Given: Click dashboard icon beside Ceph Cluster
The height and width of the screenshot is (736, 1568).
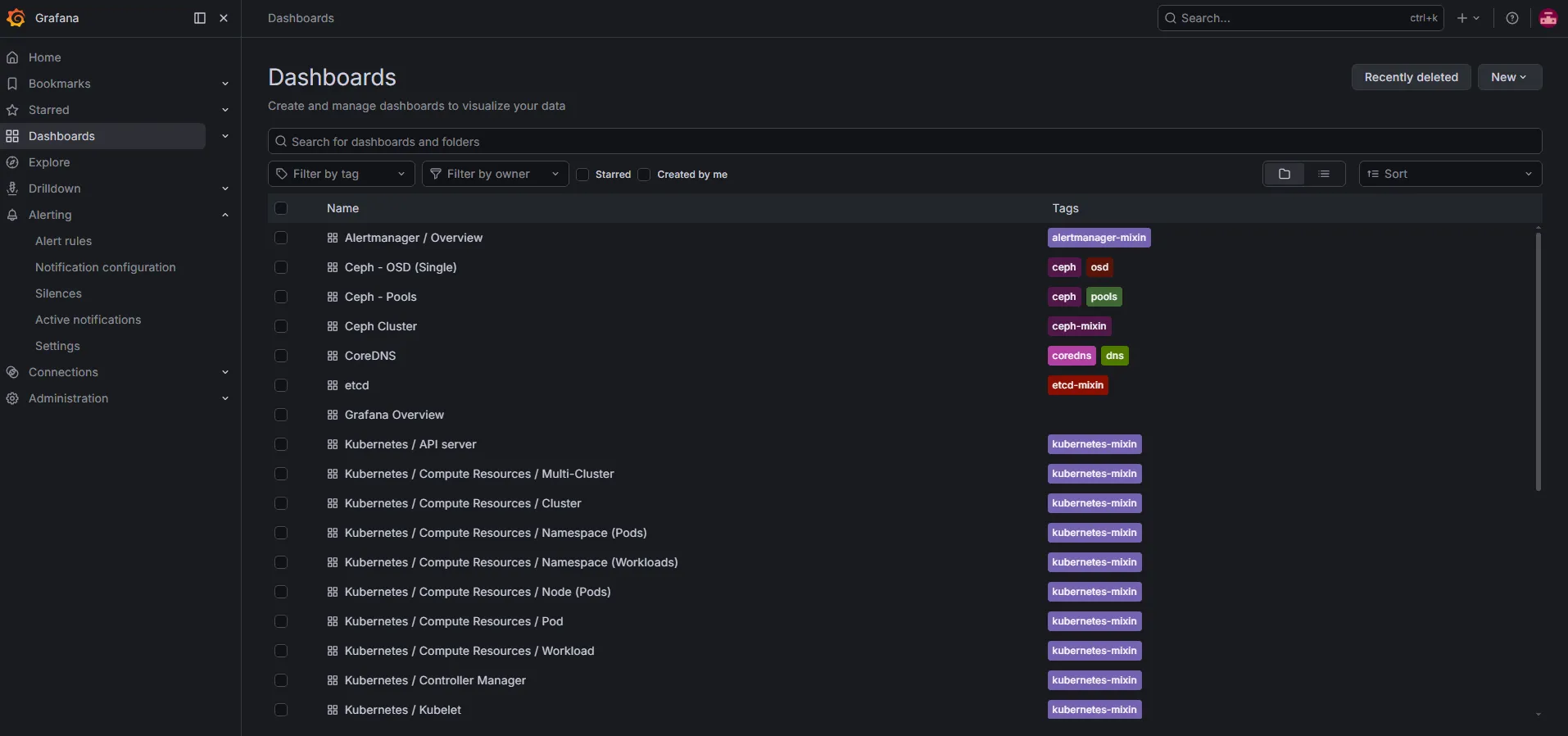Looking at the screenshot, I should coord(333,326).
